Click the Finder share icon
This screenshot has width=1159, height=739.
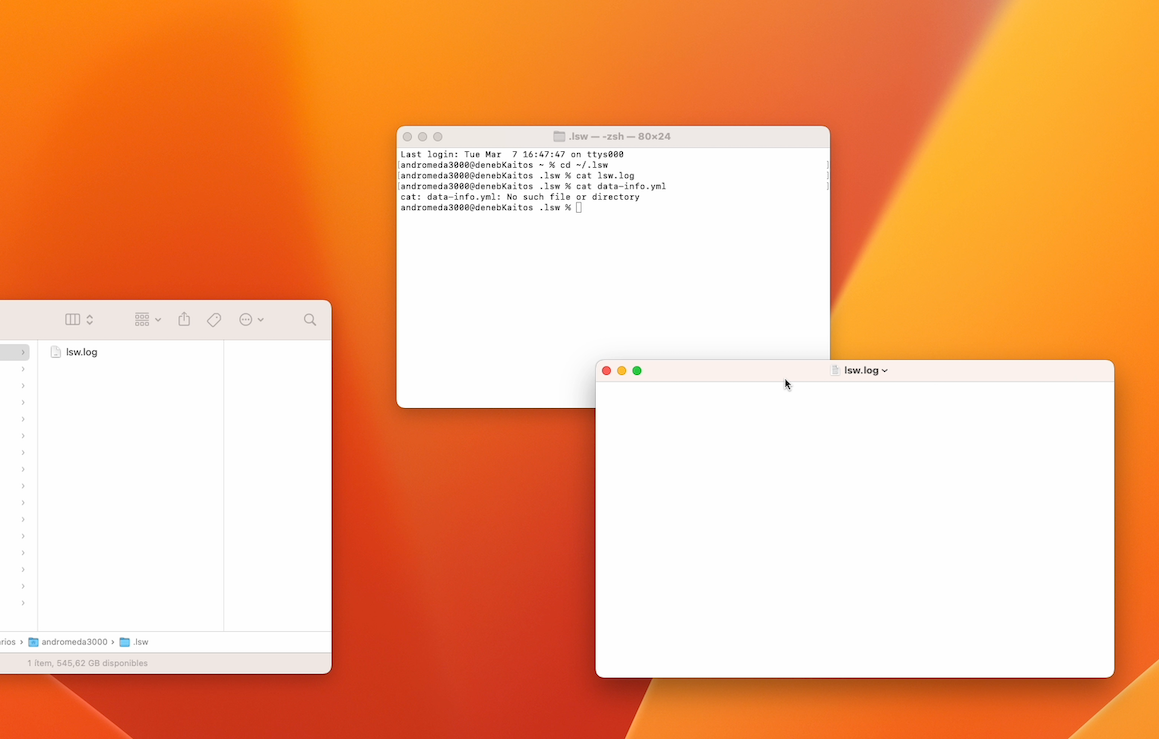(184, 319)
